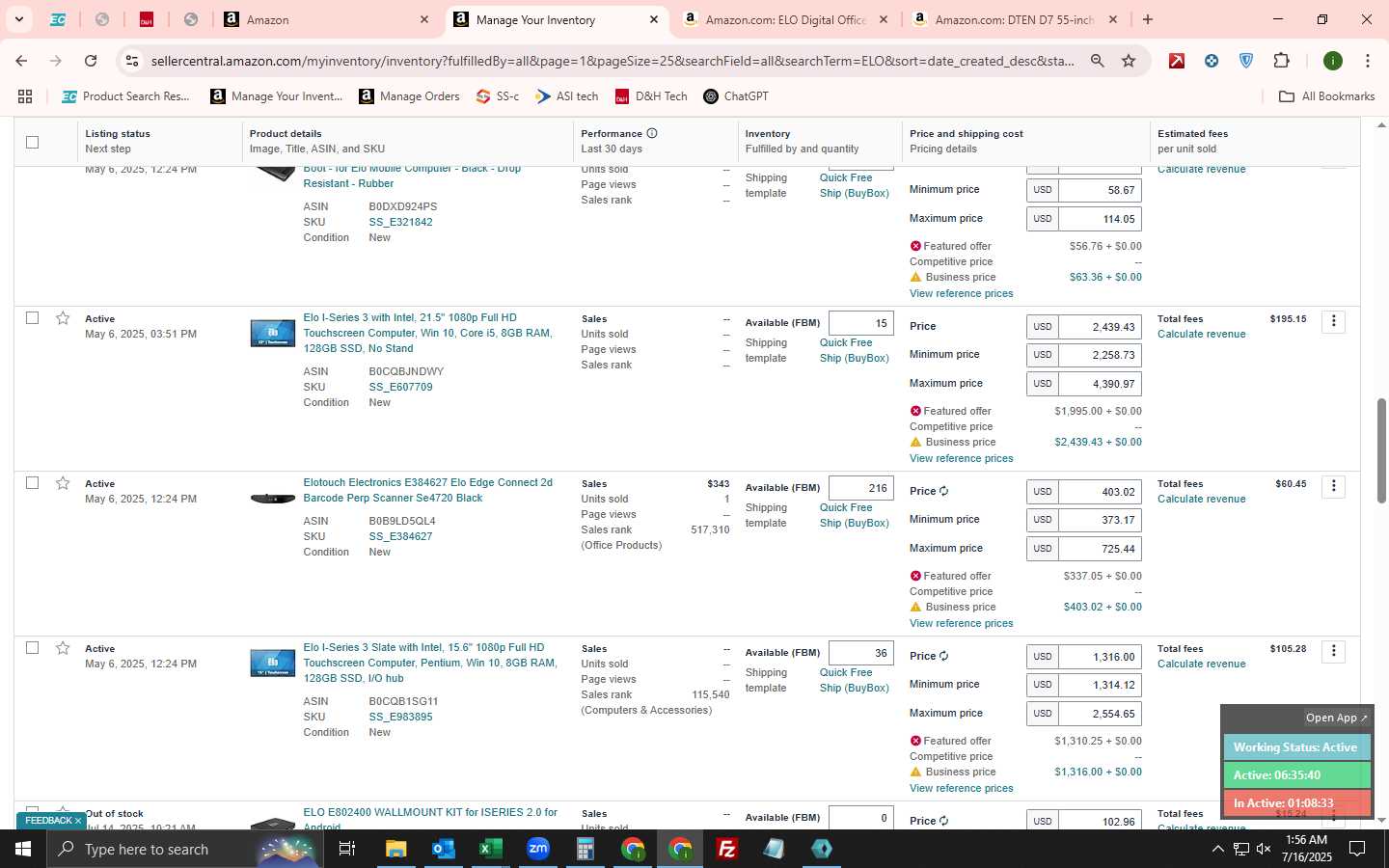The width and height of the screenshot is (1389, 868).
Task: Click Quick Free Ship (BuyBox) for SS_E983895
Action: click(x=854, y=680)
